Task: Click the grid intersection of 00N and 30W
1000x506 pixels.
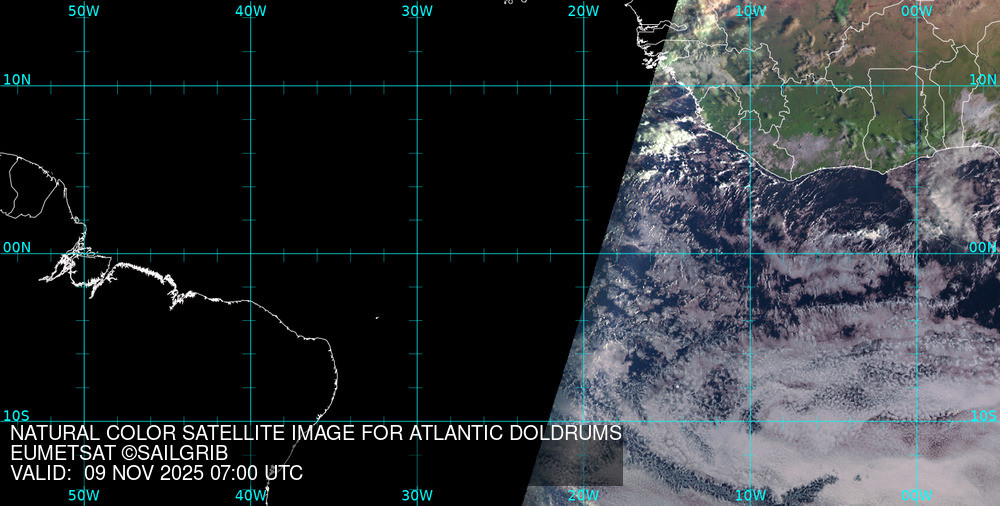Action: 417,253
